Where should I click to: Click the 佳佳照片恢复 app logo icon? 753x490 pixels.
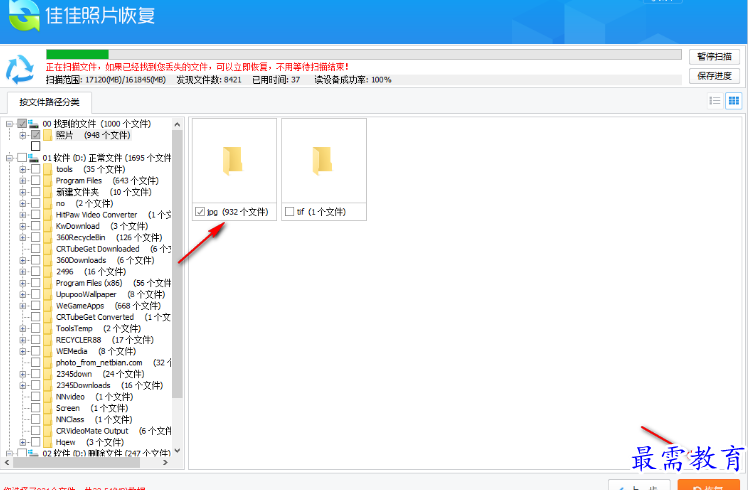tap(24, 14)
